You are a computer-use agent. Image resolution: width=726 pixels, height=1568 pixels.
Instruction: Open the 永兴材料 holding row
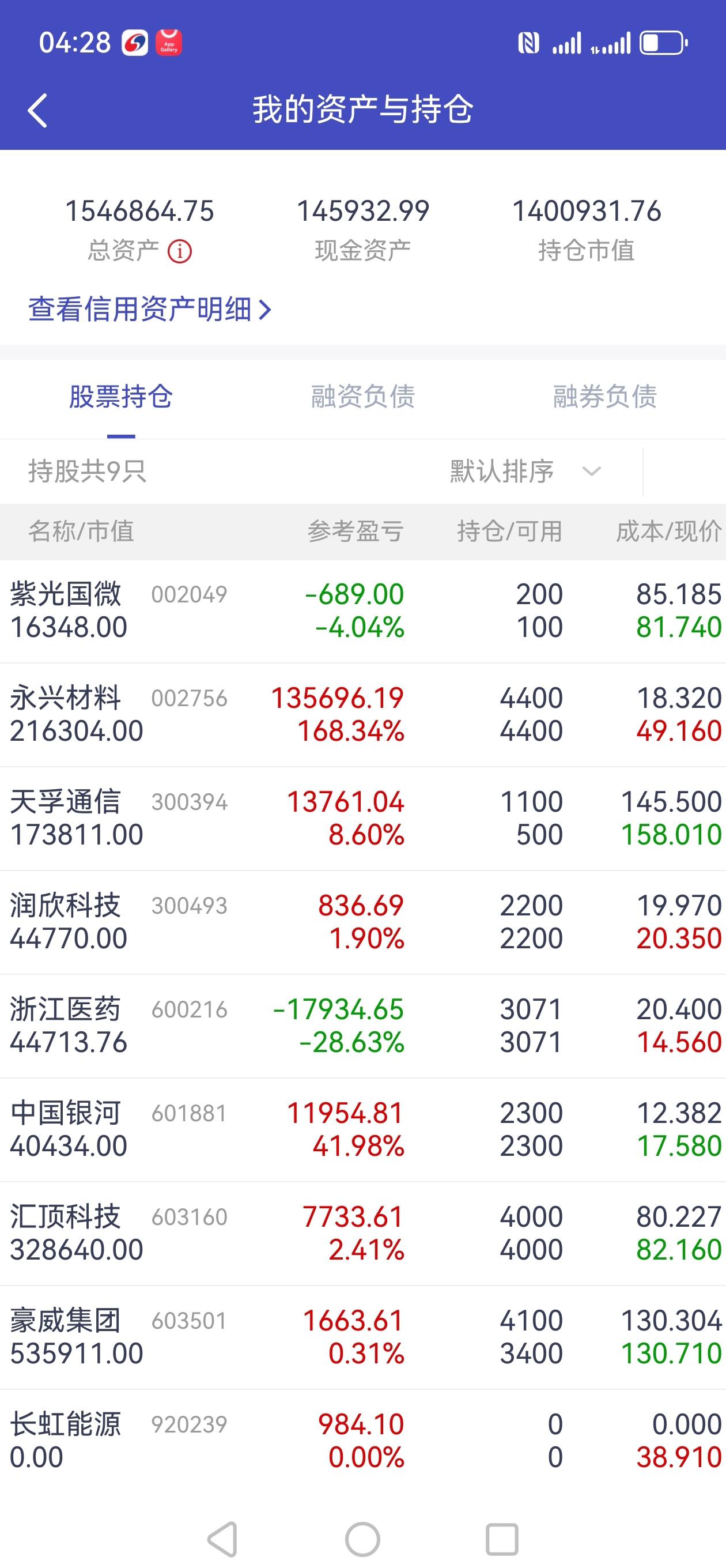coord(362,715)
